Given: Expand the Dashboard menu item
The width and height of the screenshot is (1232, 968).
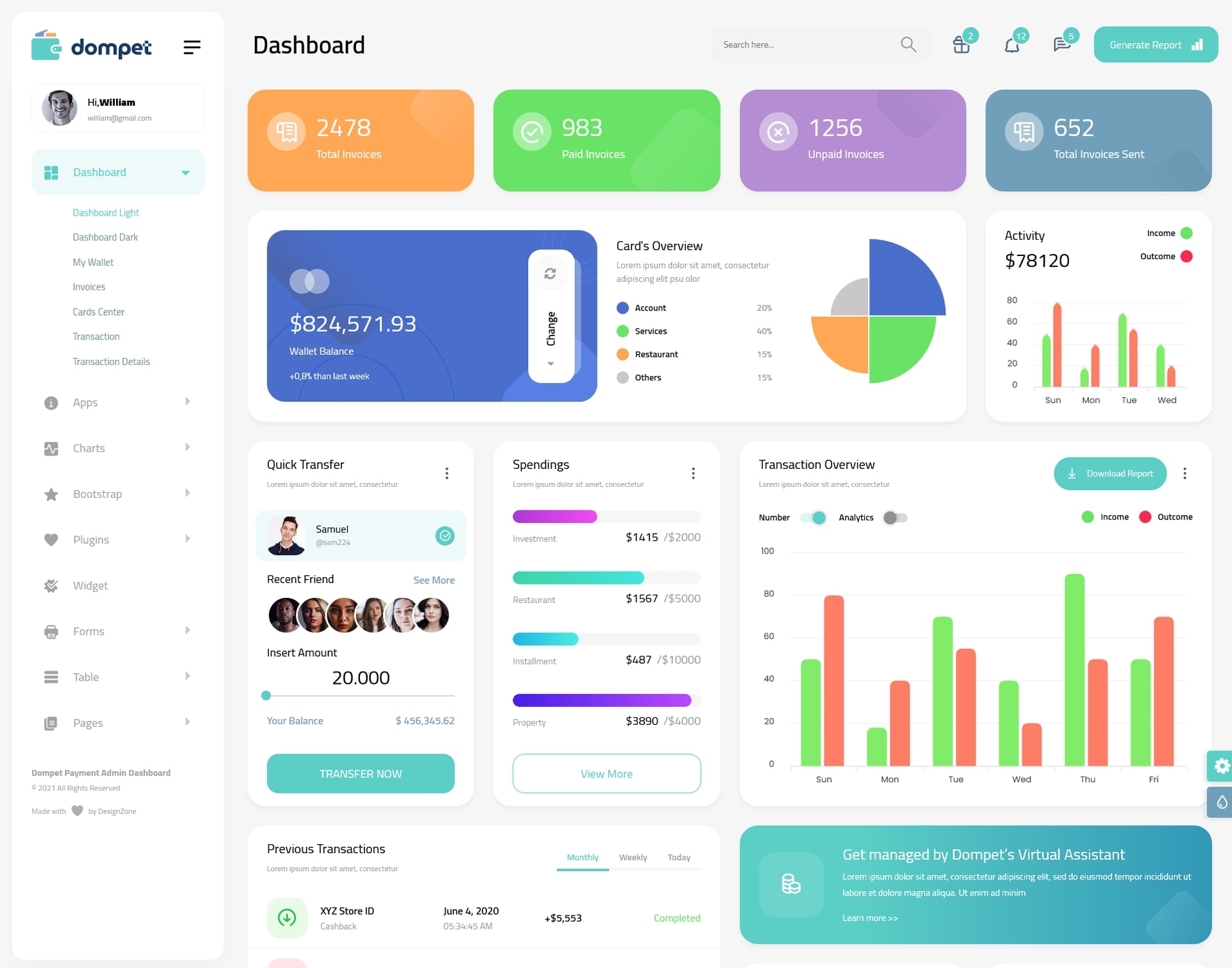Looking at the screenshot, I should click(x=183, y=172).
